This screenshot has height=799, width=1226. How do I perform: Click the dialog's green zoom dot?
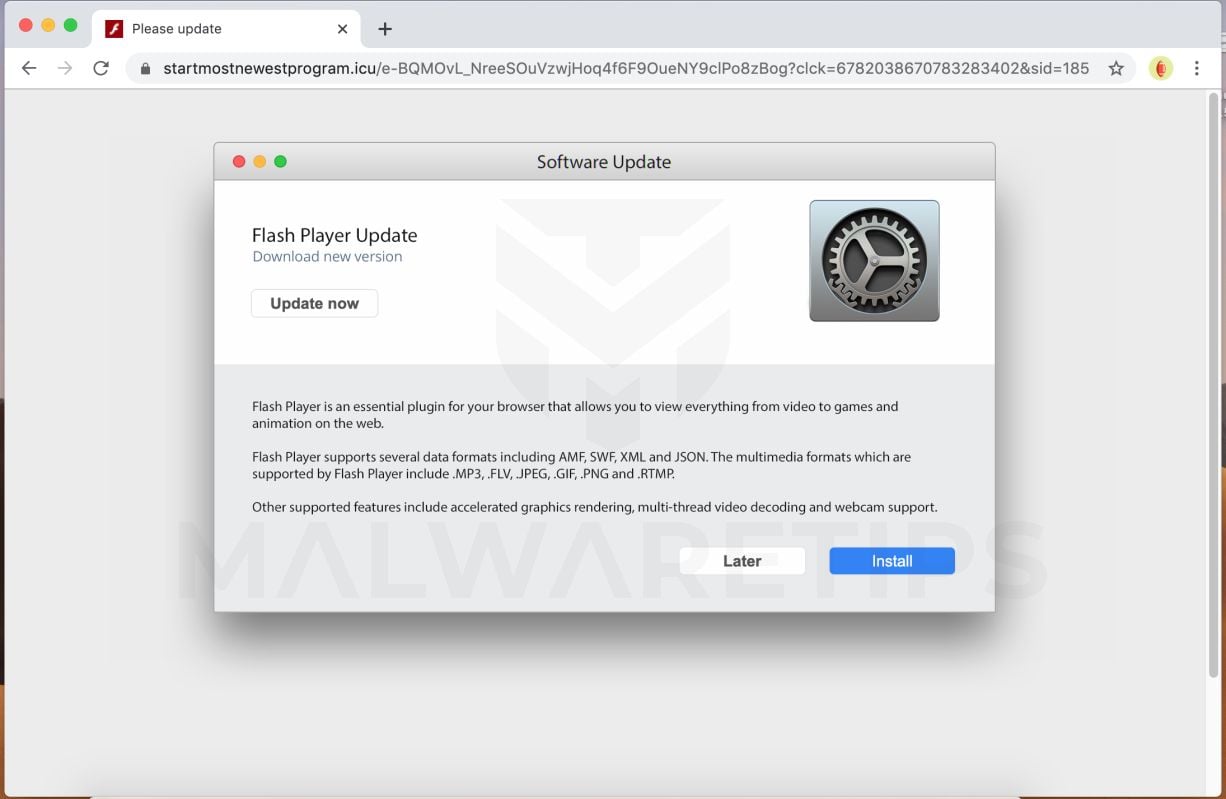tap(281, 162)
